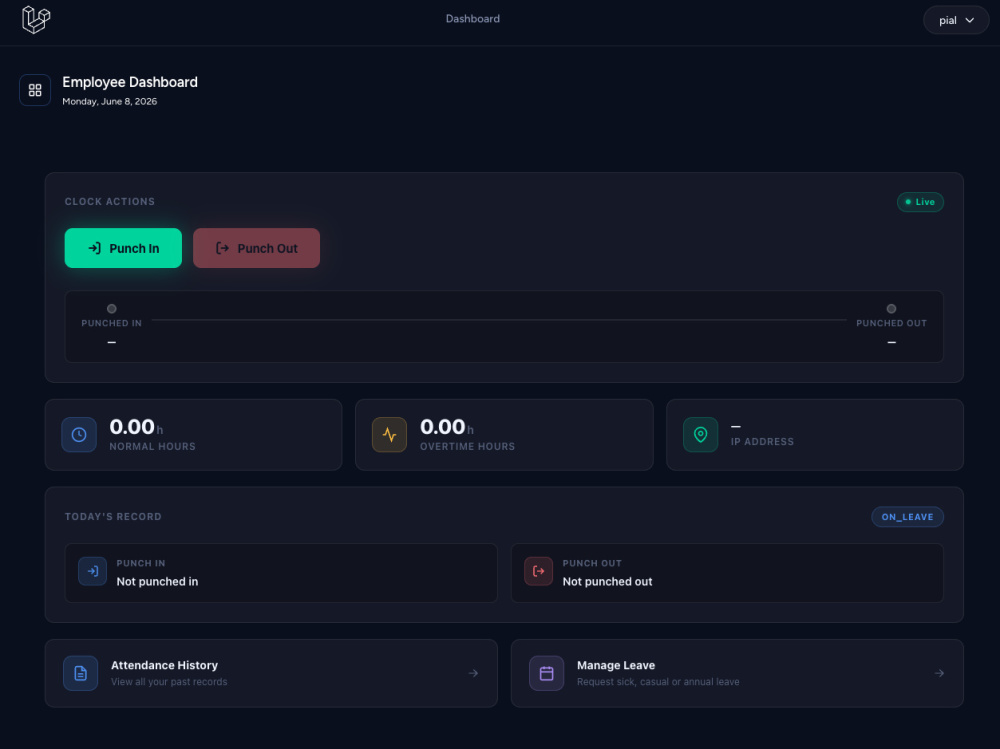Image resolution: width=1000 pixels, height=749 pixels.
Task: Click the red punch out record icon
Action: (538, 571)
